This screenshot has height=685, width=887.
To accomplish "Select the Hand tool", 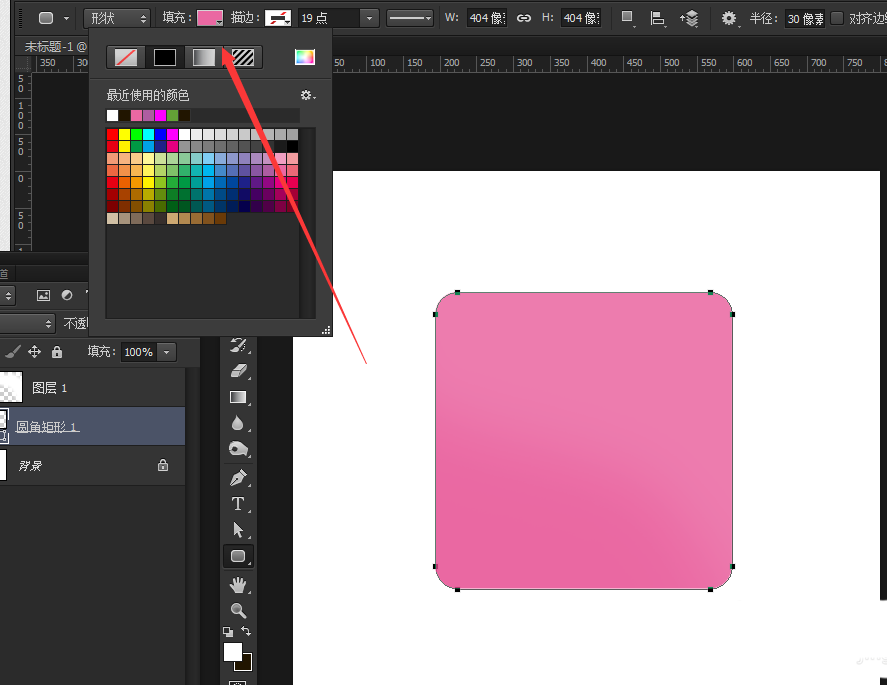I will pos(238,584).
